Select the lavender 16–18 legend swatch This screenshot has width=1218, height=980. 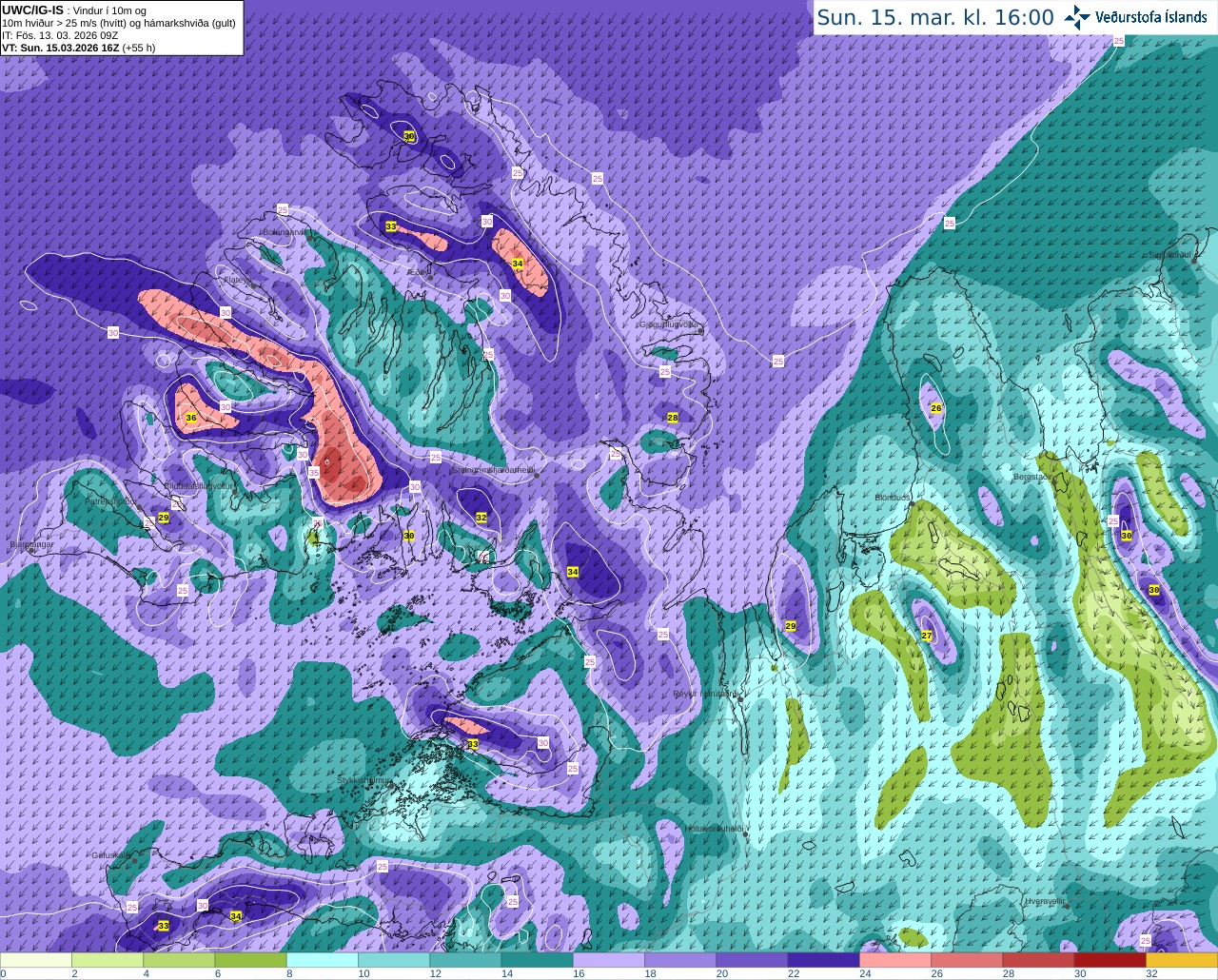click(x=609, y=960)
